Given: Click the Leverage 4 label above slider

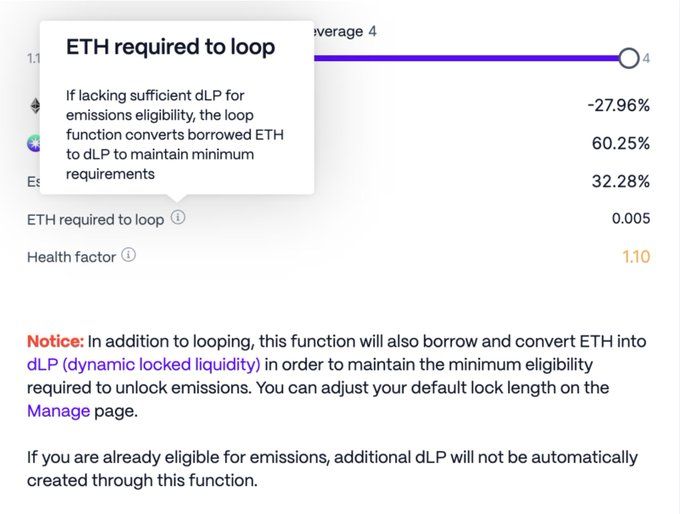Looking at the screenshot, I should [345, 31].
